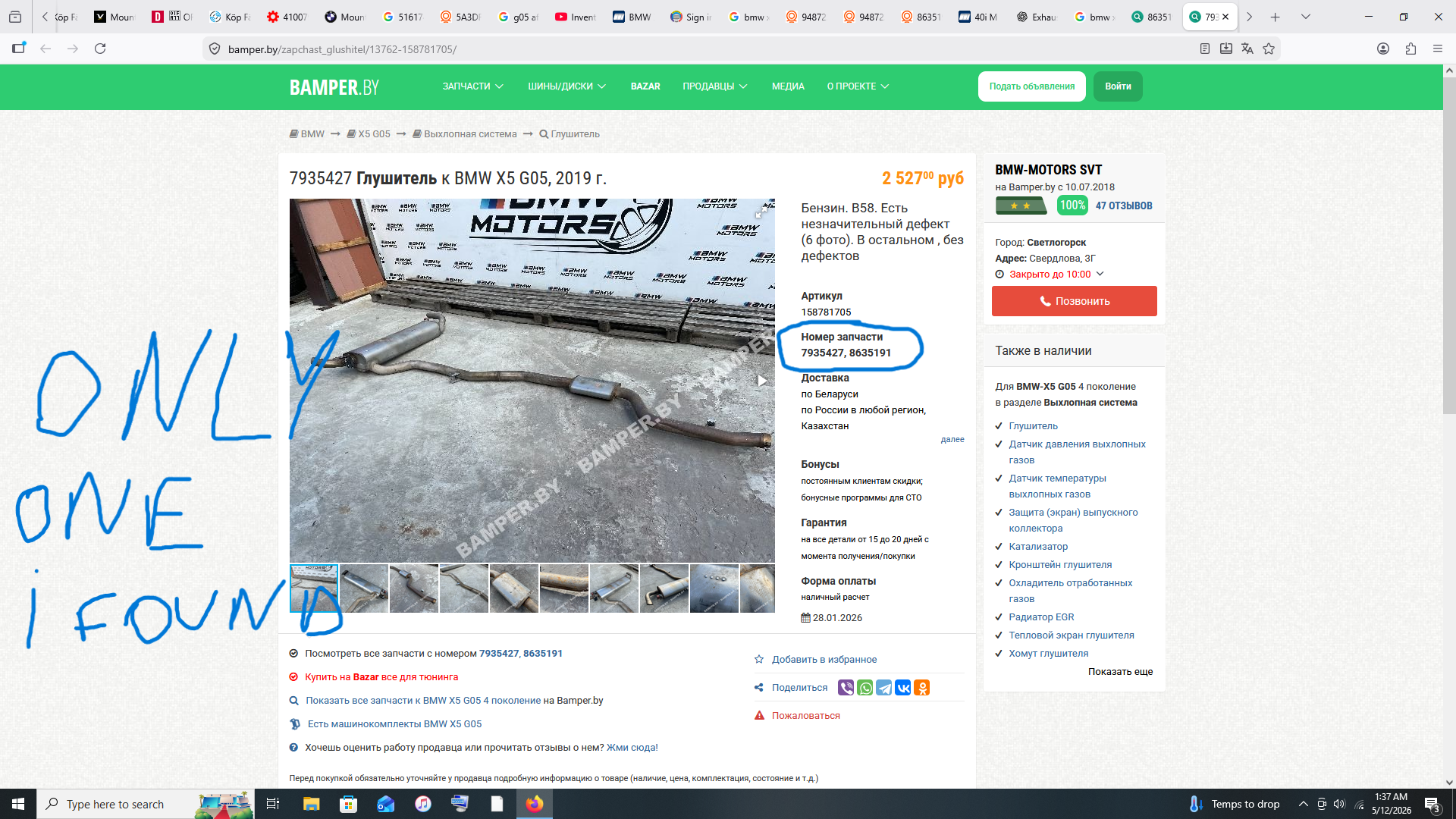Open File Explorer from the taskbar

click(x=311, y=804)
